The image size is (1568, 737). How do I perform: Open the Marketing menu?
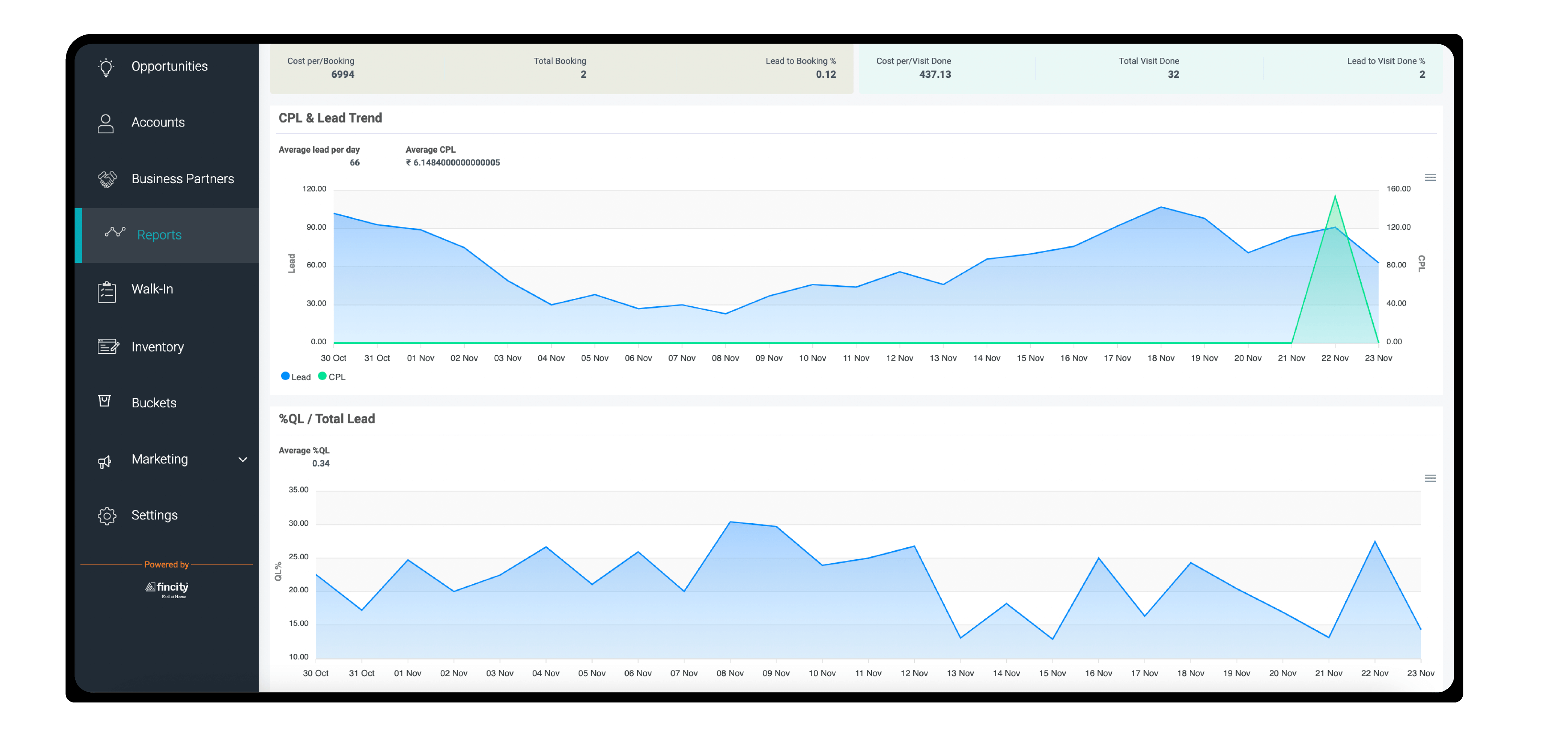pos(159,459)
